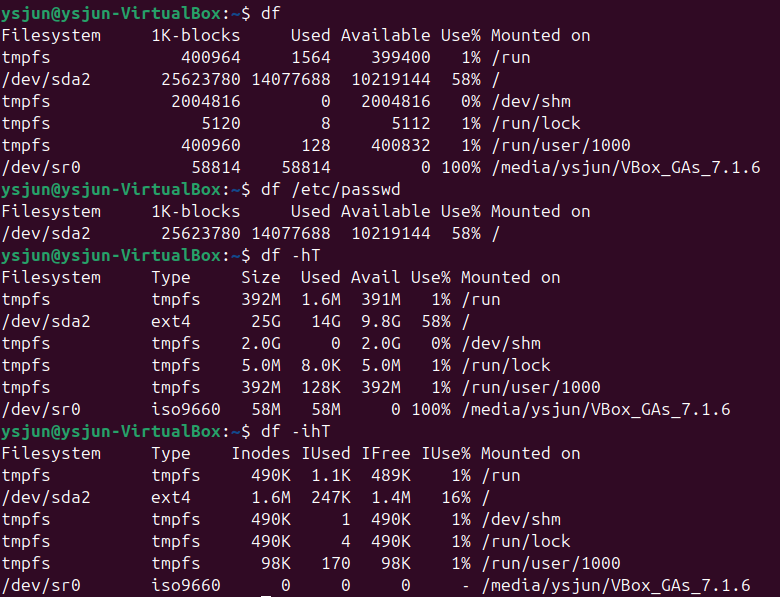Select the 1K-blocks value 400960
The image size is (780, 597).
click(211, 146)
